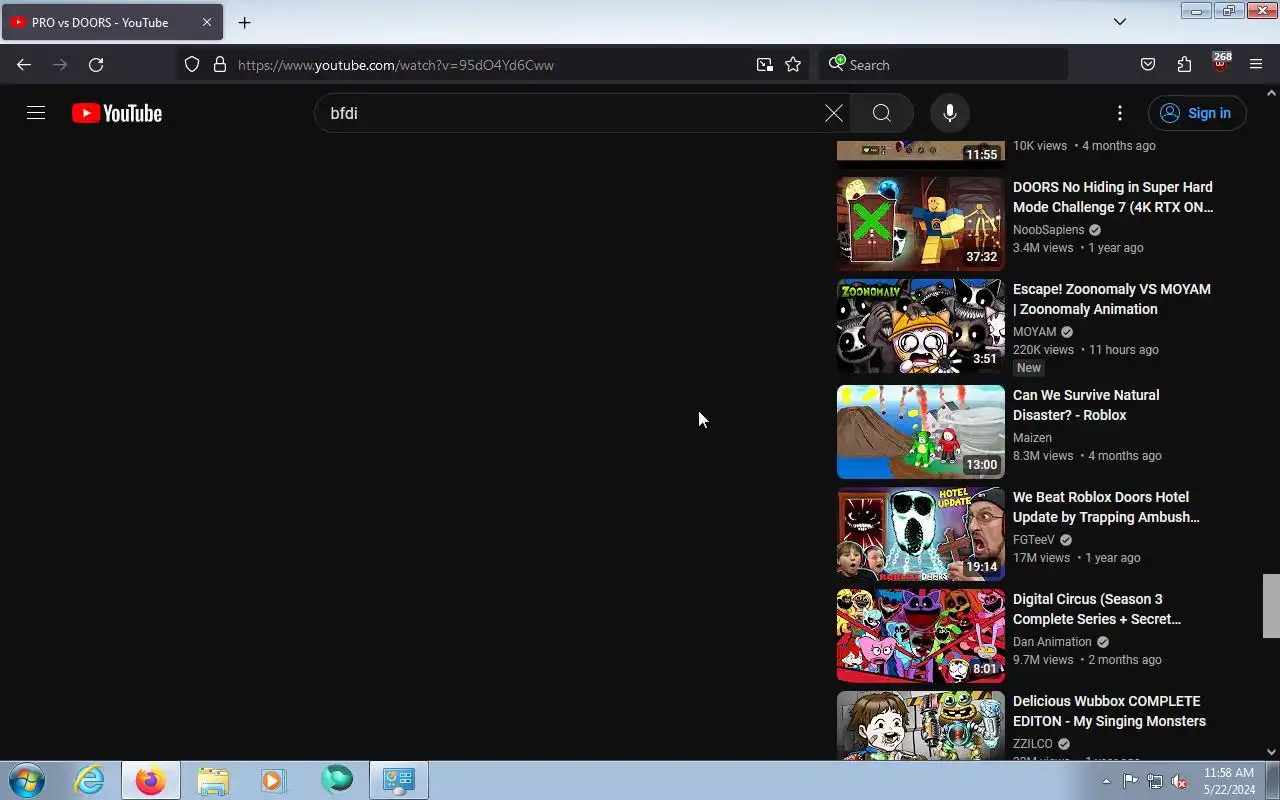Viewport: 1280px width, 800px height.
Task: Sign in to YouTube
Action: pyautogui.click(x=1197, y=113)
